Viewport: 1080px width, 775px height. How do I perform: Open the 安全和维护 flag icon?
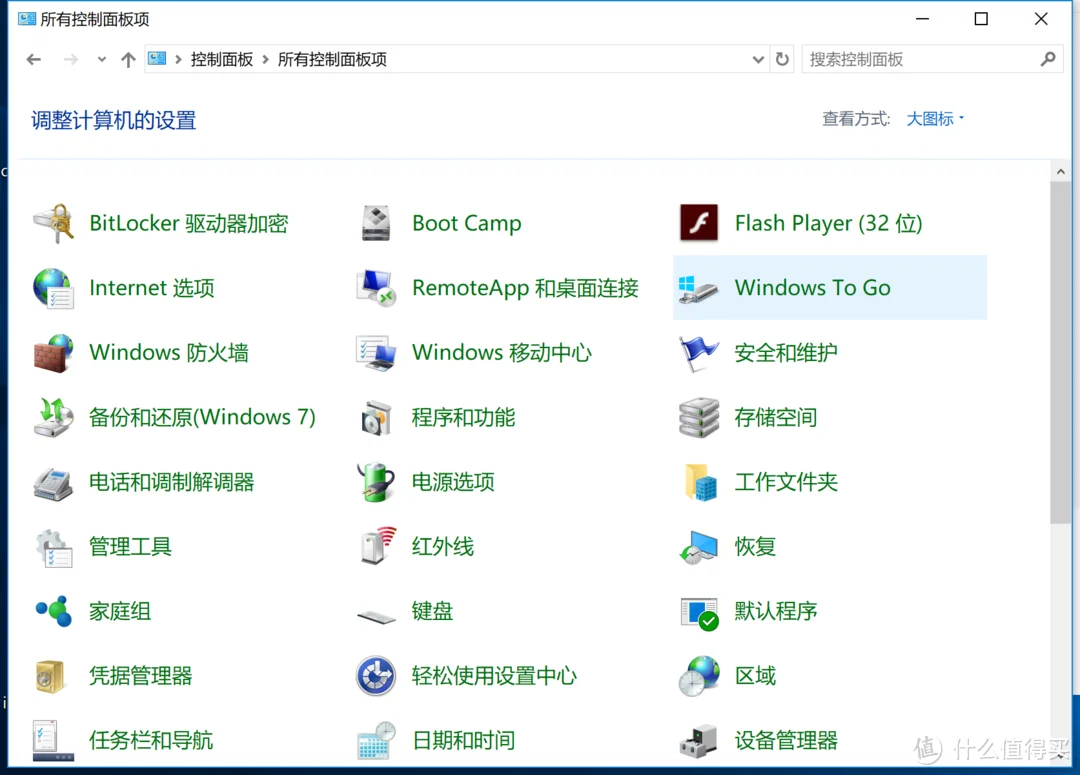[698, 353]
